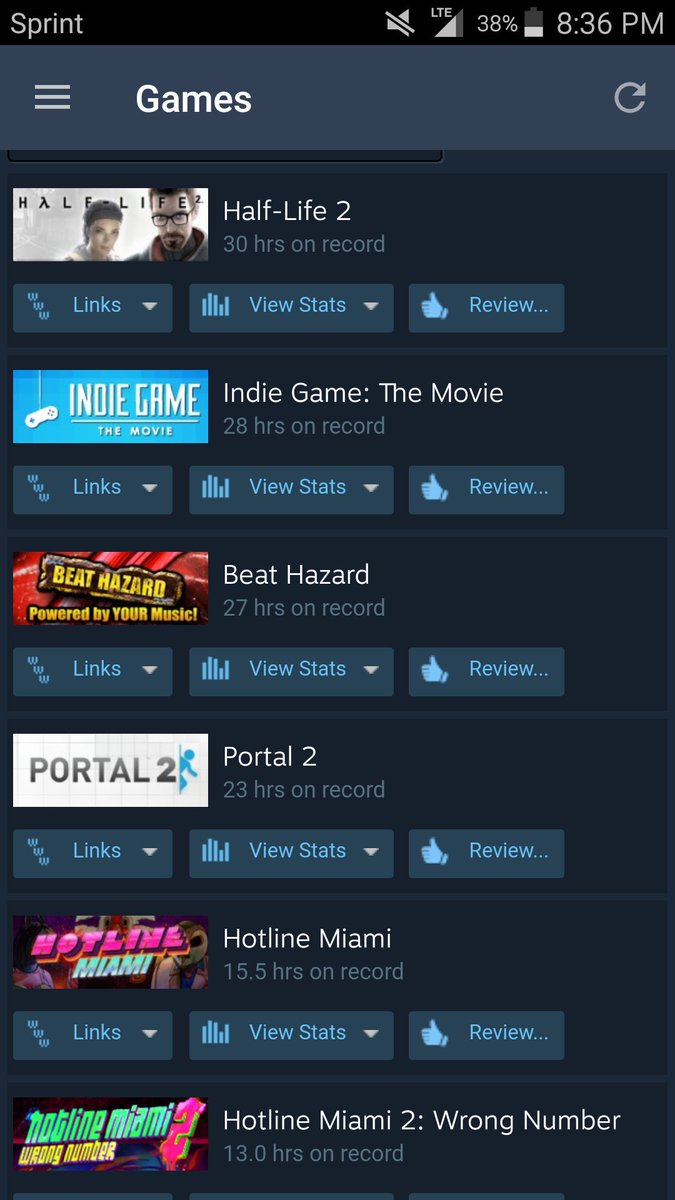Tap the refresh icon in header
Viewport: 675px width, 1200px height.
click(x=630, y=97)
